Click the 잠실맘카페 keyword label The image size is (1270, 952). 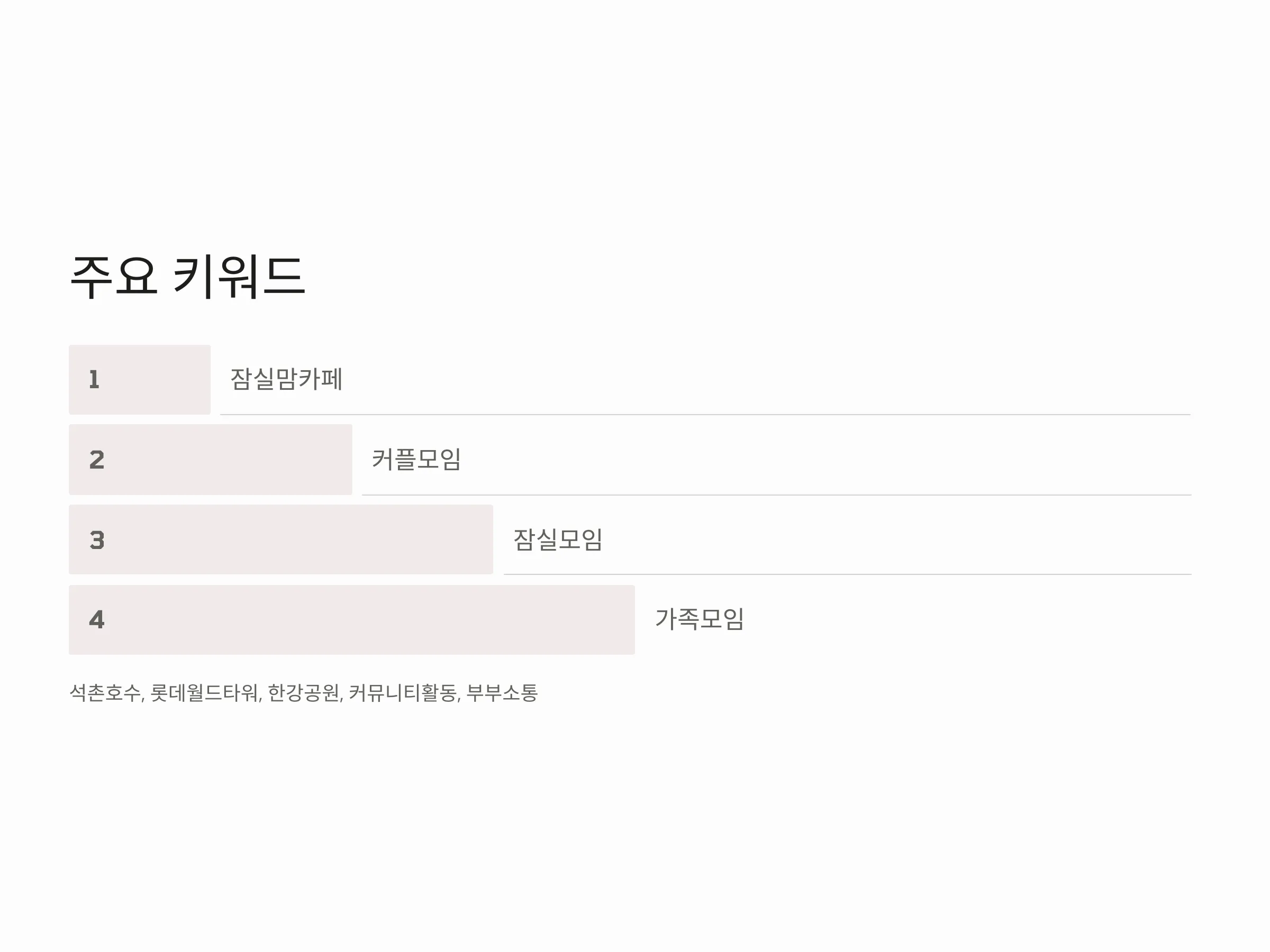[286, 379]
